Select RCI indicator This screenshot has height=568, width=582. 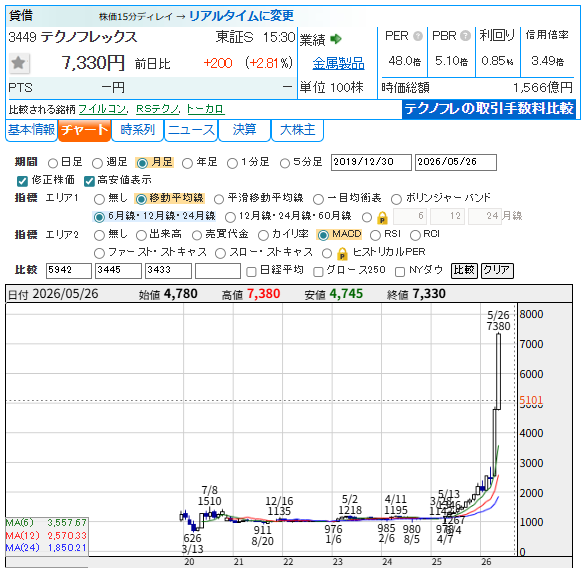tap(415, 235)
